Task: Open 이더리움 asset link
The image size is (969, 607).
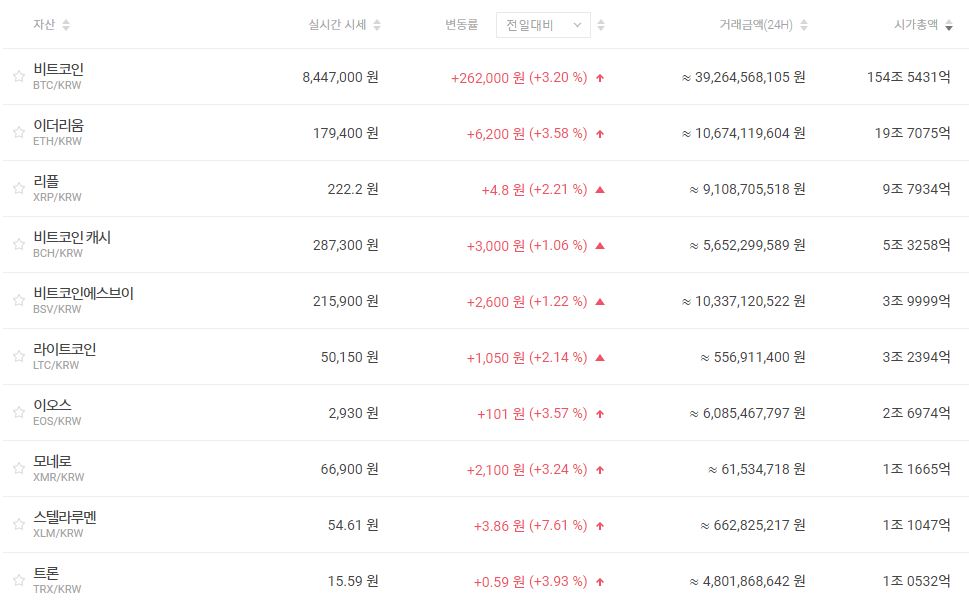Action: point(58,126)
